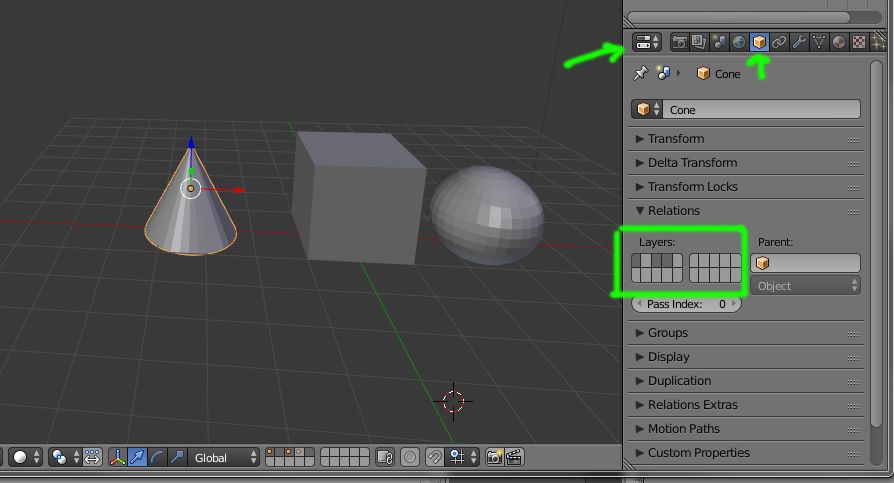894x483 pixels.
Task: Open the Particles tab (sparkles icon)
Action: tap(879, 42)
